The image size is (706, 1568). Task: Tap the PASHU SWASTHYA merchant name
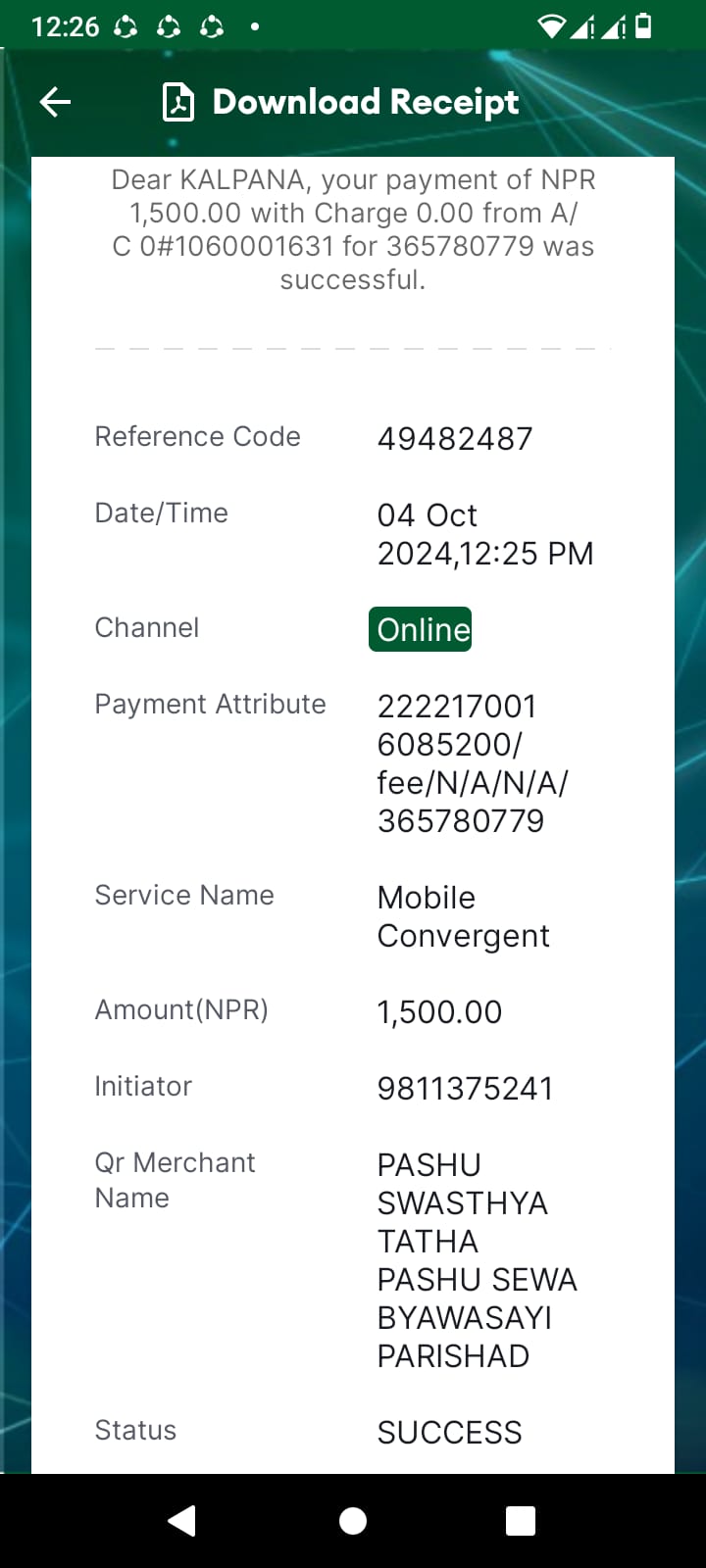pyautogui.click(x=478, y=1260)
